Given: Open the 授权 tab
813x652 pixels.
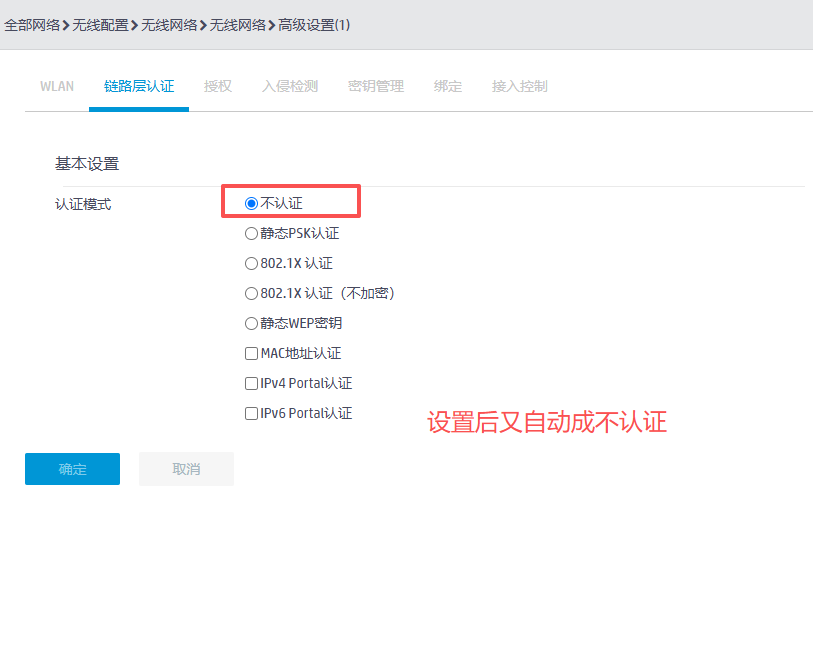Looking at the screenshot, I should [x=218, y=86].
